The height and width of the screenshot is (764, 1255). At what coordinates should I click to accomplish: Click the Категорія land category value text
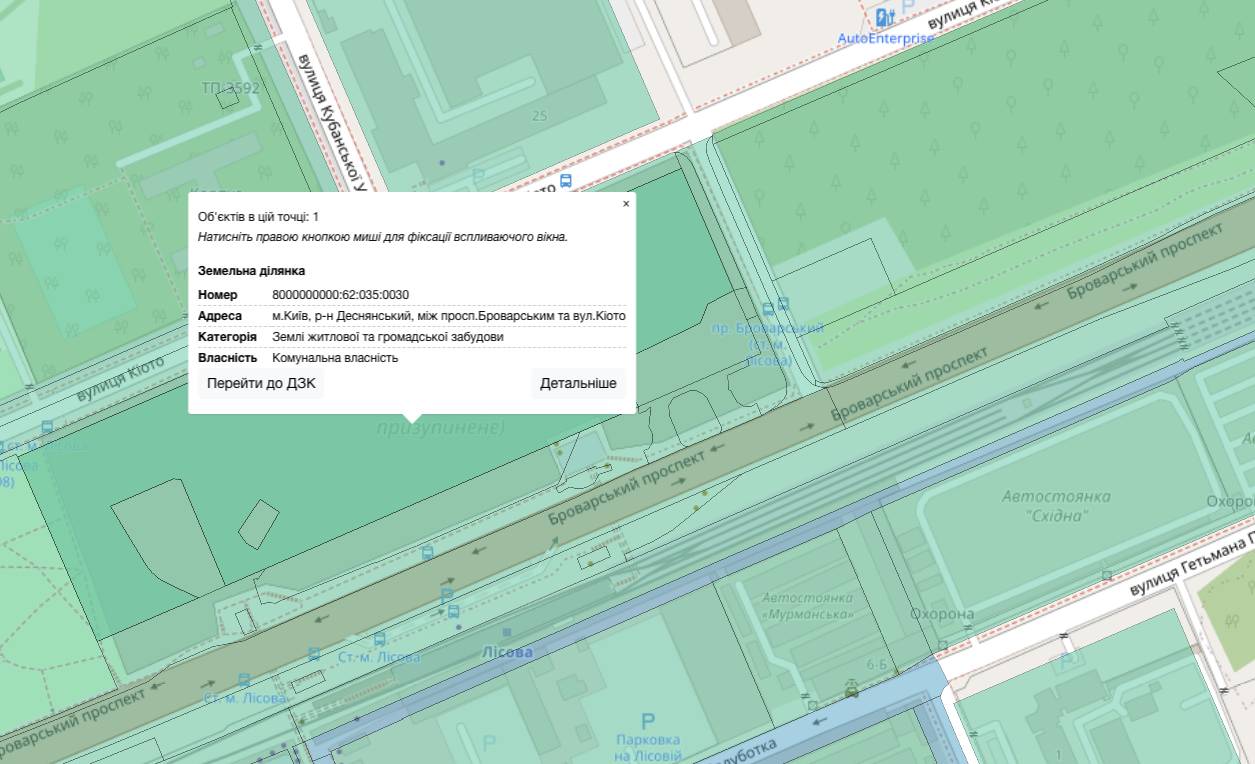[387, 337]
